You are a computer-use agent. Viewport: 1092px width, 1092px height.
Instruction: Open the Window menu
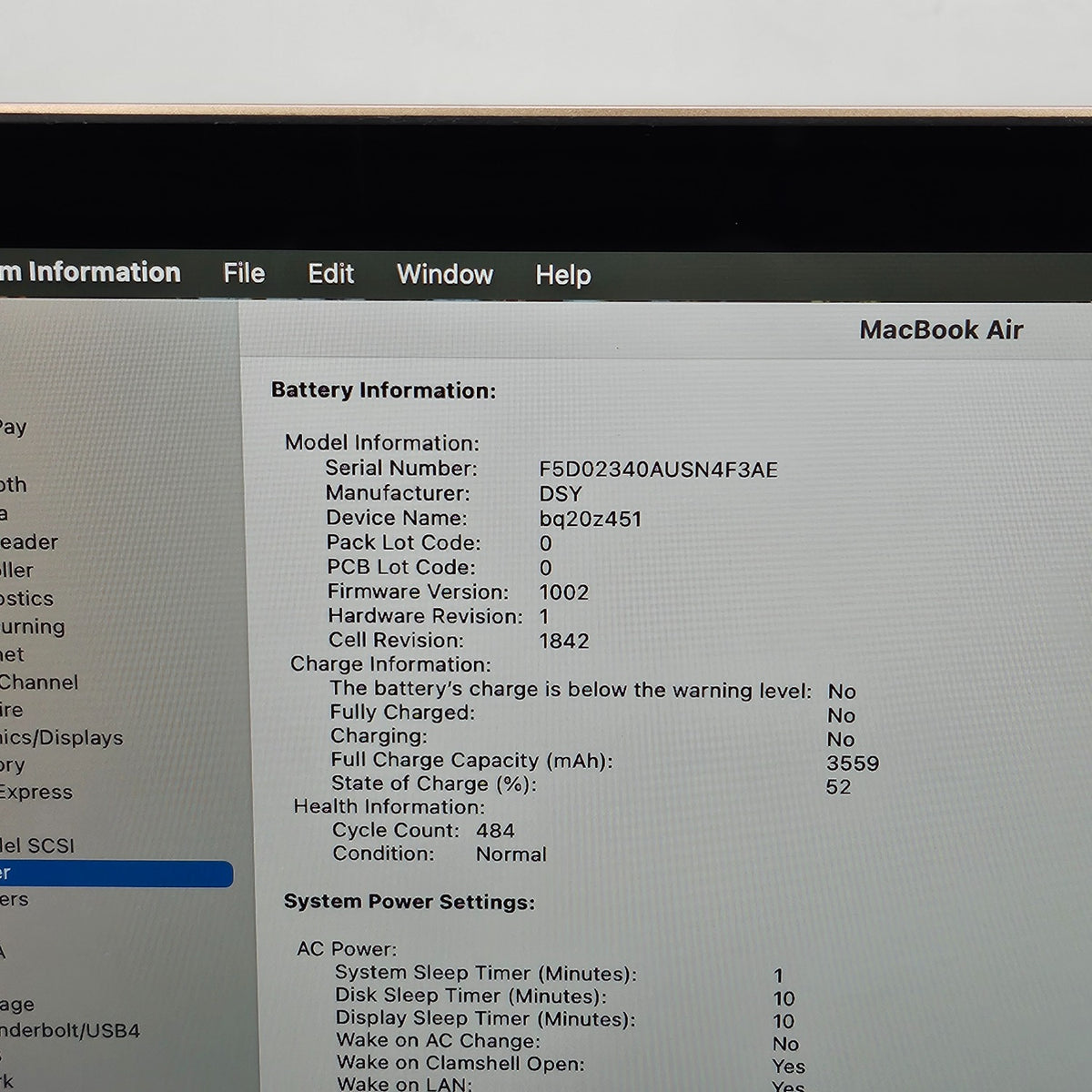point(445,275)
